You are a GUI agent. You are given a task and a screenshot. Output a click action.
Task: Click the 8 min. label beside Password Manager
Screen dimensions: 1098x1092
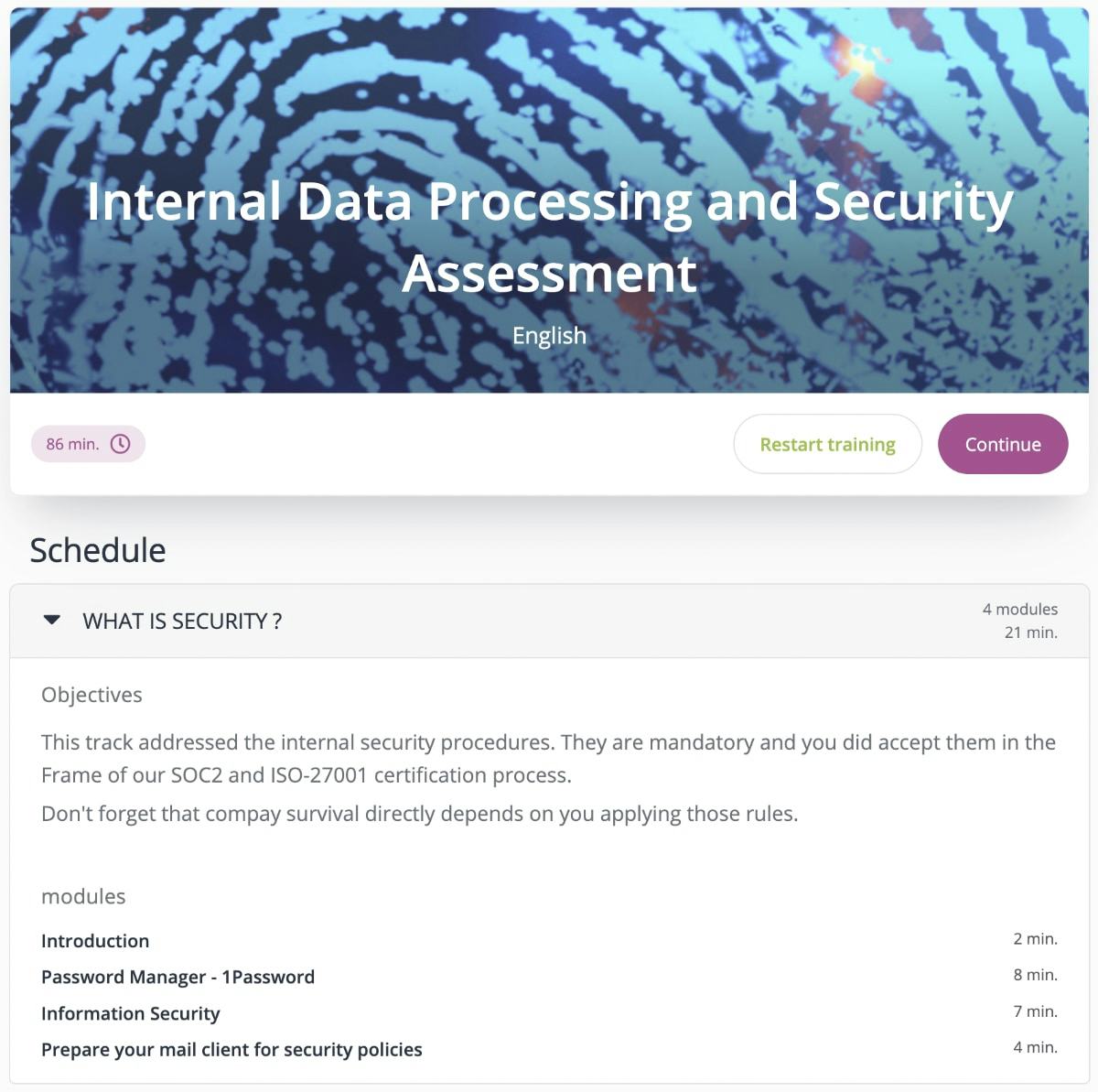click(x=1035, y=975)
